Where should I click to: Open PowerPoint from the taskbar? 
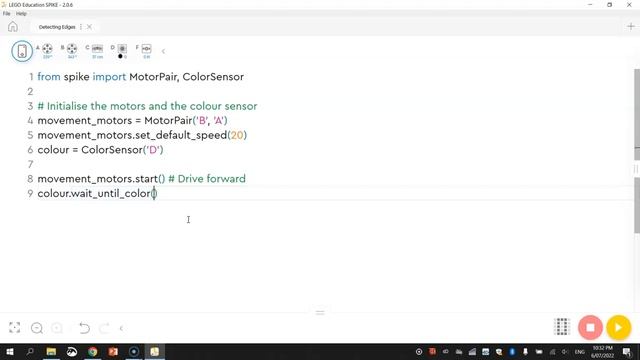point(113,352)
